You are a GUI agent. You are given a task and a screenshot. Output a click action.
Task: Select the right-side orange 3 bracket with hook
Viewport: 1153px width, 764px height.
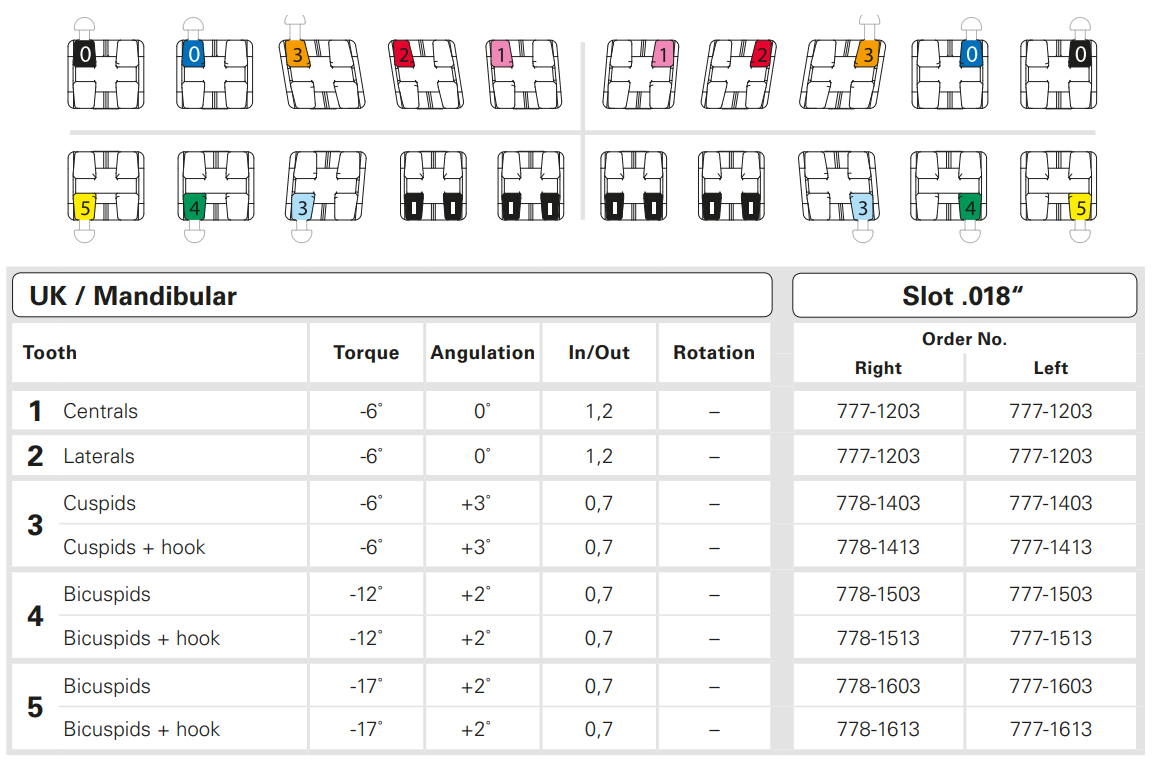click(x=842, y=74)
